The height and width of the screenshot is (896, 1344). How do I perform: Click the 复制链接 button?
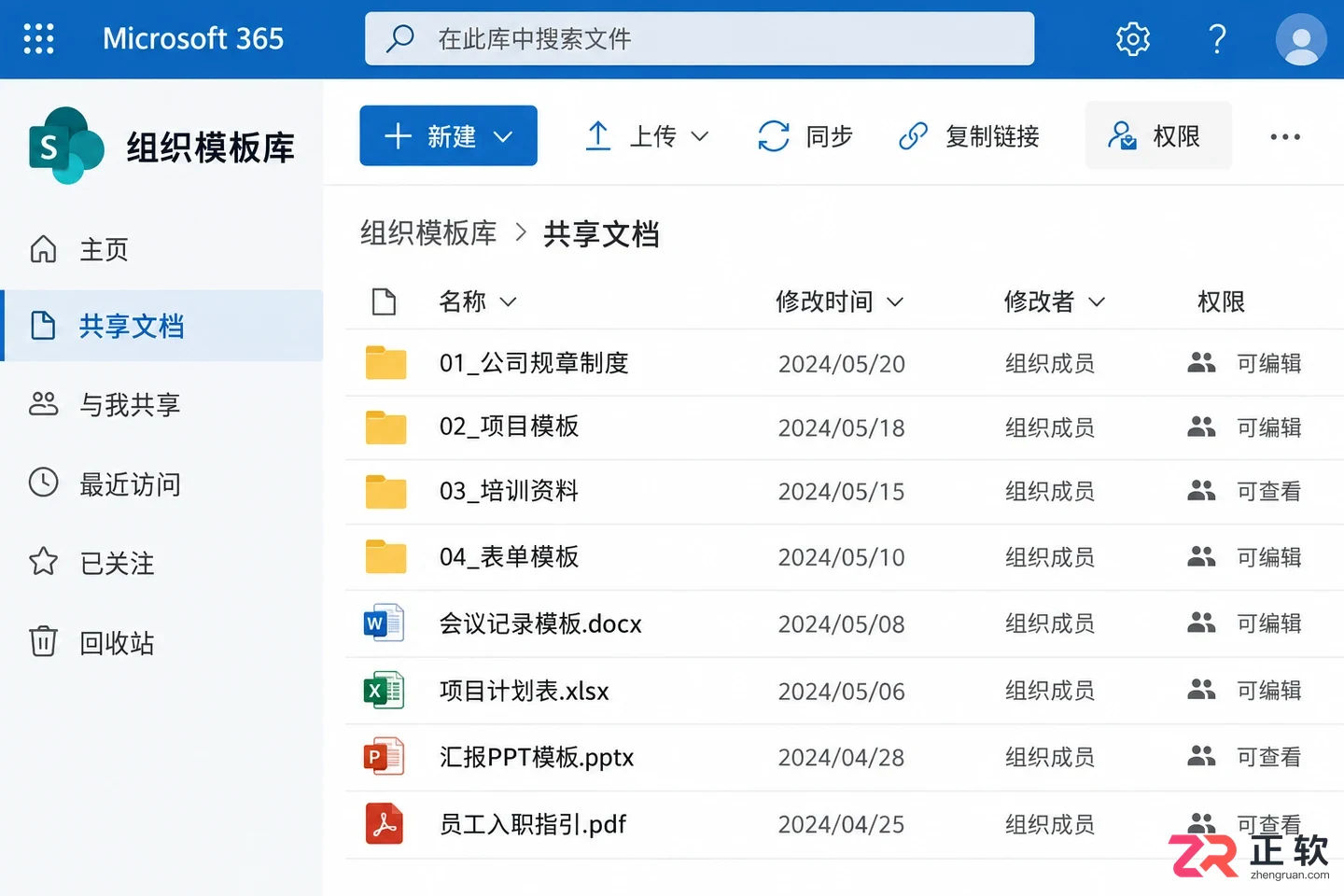[x=969, y=136]
